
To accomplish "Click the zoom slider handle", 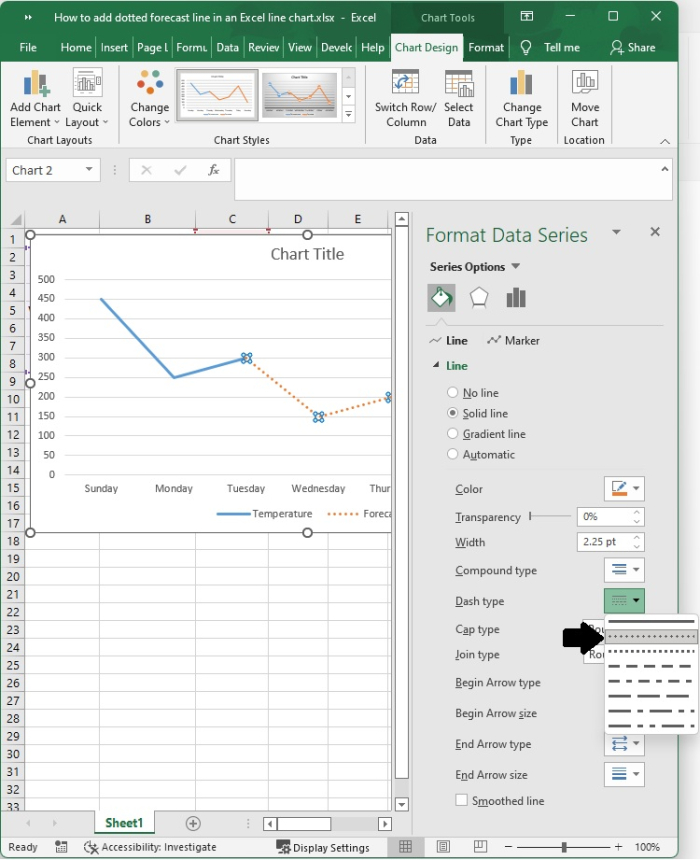I will (563, 847).
